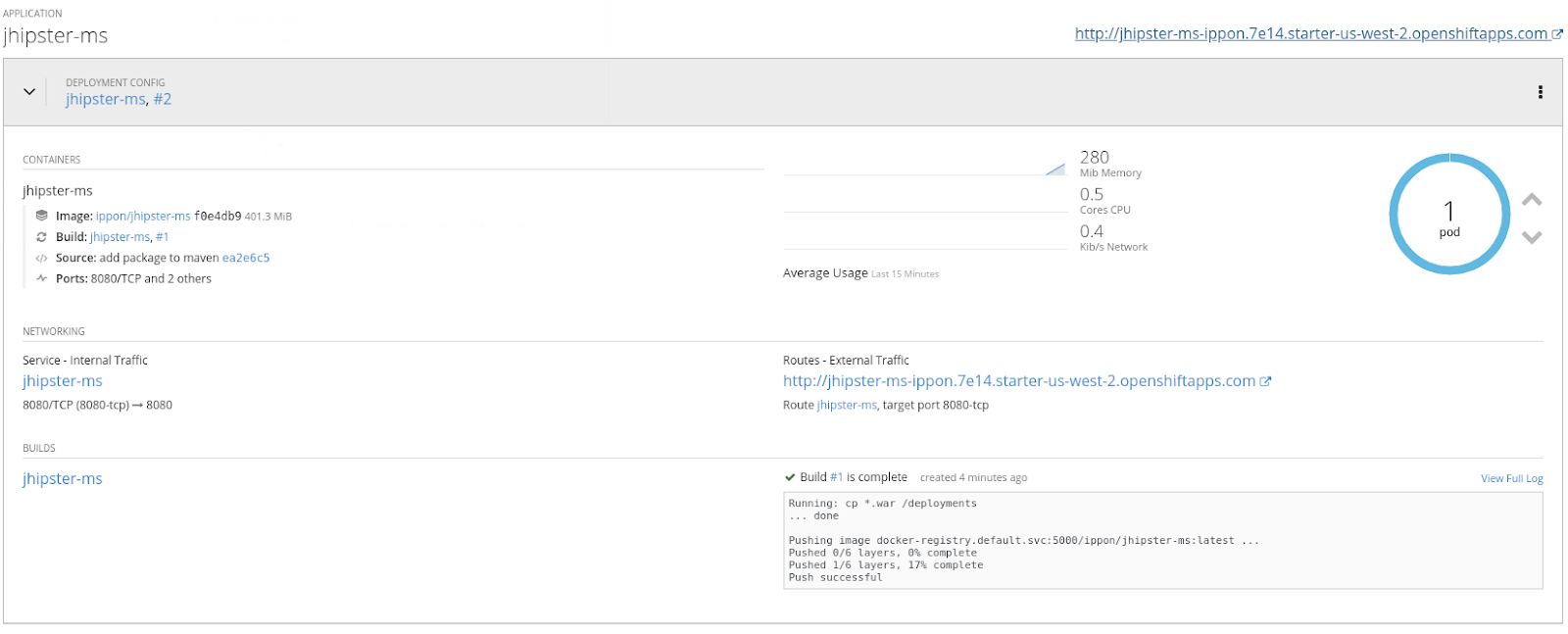This screenshot has height=634, width=1568.
Task: Click the build refresh icon
Action: tap(41, 237)
